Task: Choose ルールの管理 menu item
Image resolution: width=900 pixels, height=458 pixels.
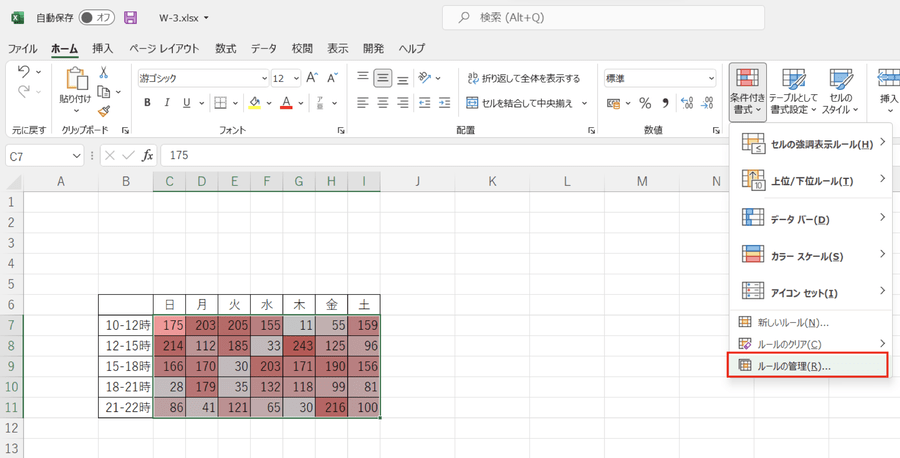Action: 808,366
